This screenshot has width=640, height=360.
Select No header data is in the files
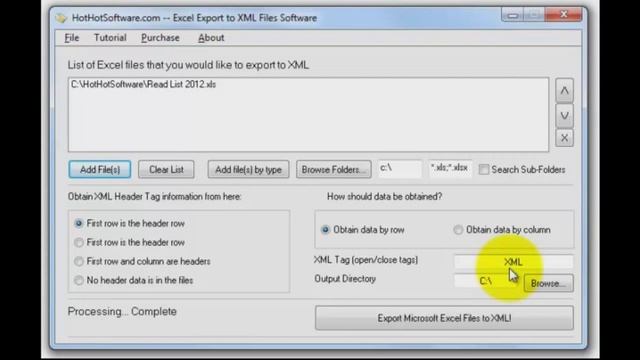tap(79, 280)
